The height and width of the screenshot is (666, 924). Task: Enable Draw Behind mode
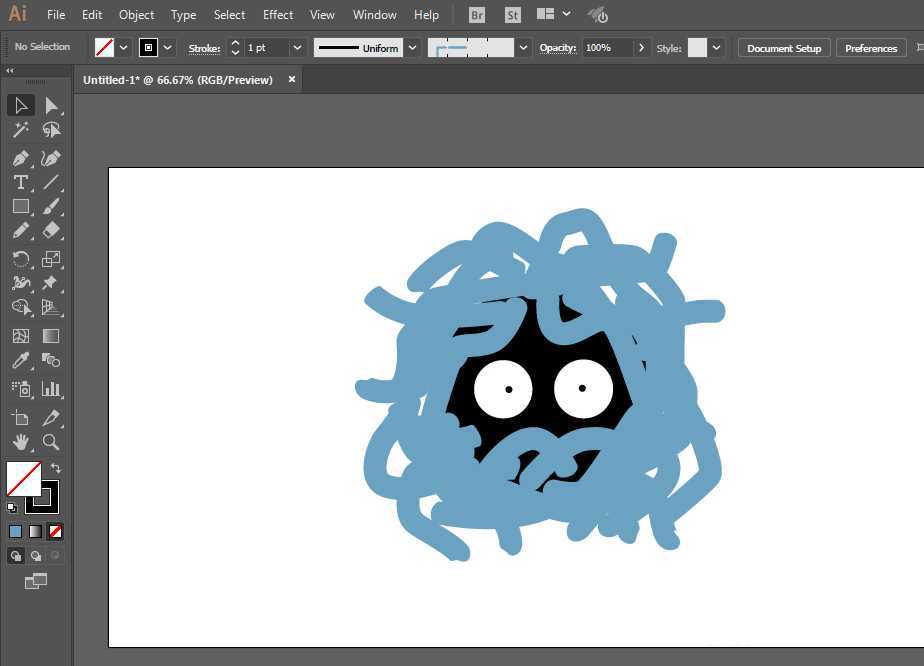(36, 555)
